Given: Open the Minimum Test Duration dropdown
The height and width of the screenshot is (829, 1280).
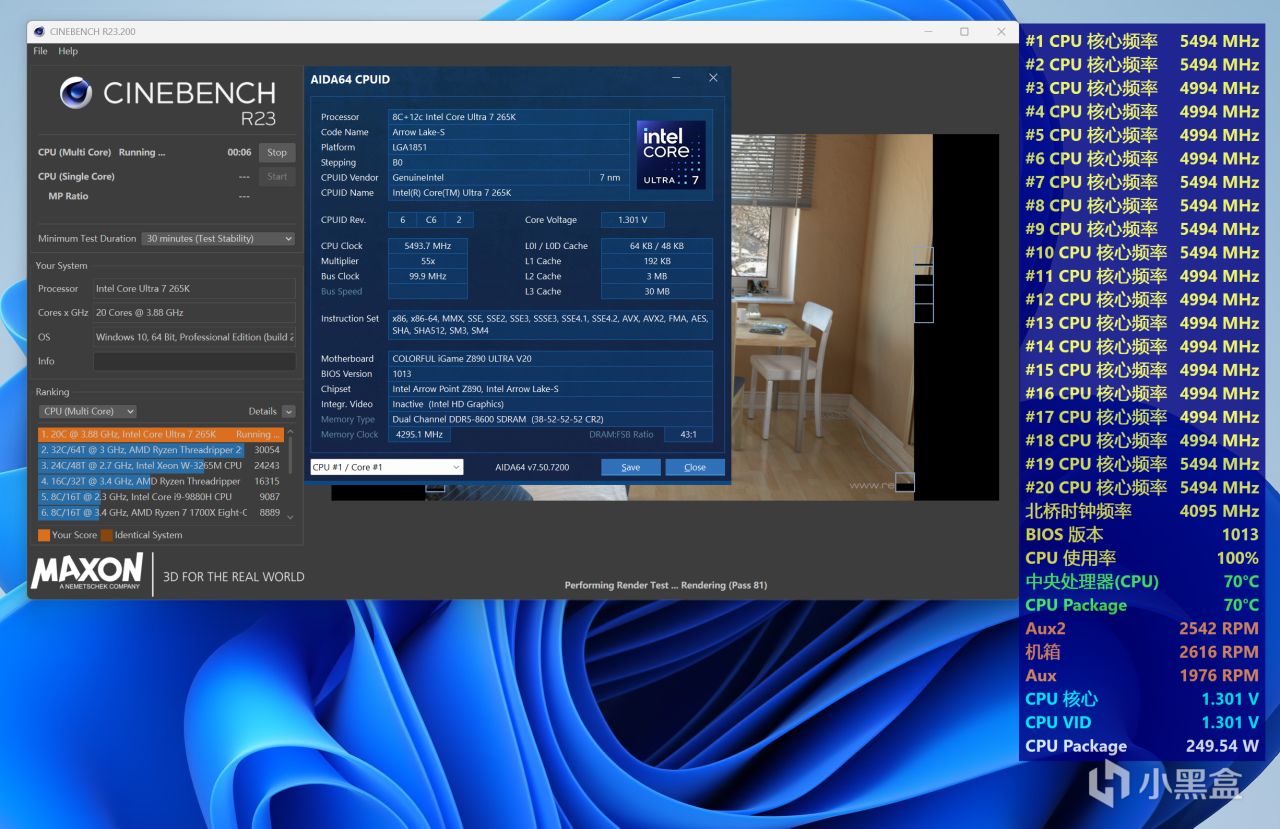Looking at the screenshot, I should pyautogui.click(x=219, y=239).
